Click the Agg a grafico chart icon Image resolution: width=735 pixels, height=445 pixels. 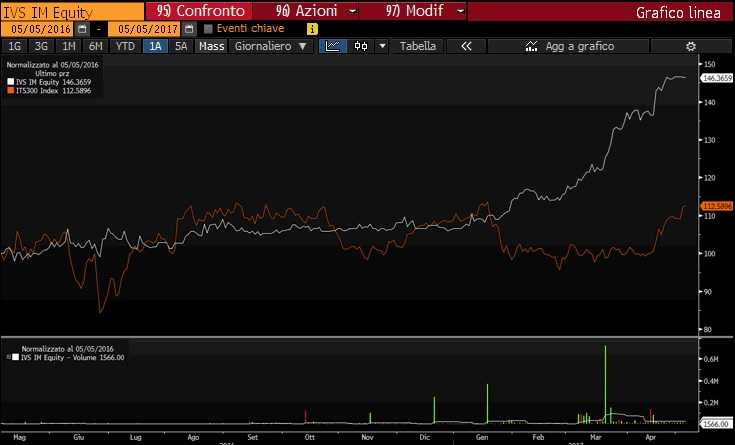click(x=531, y=46)
